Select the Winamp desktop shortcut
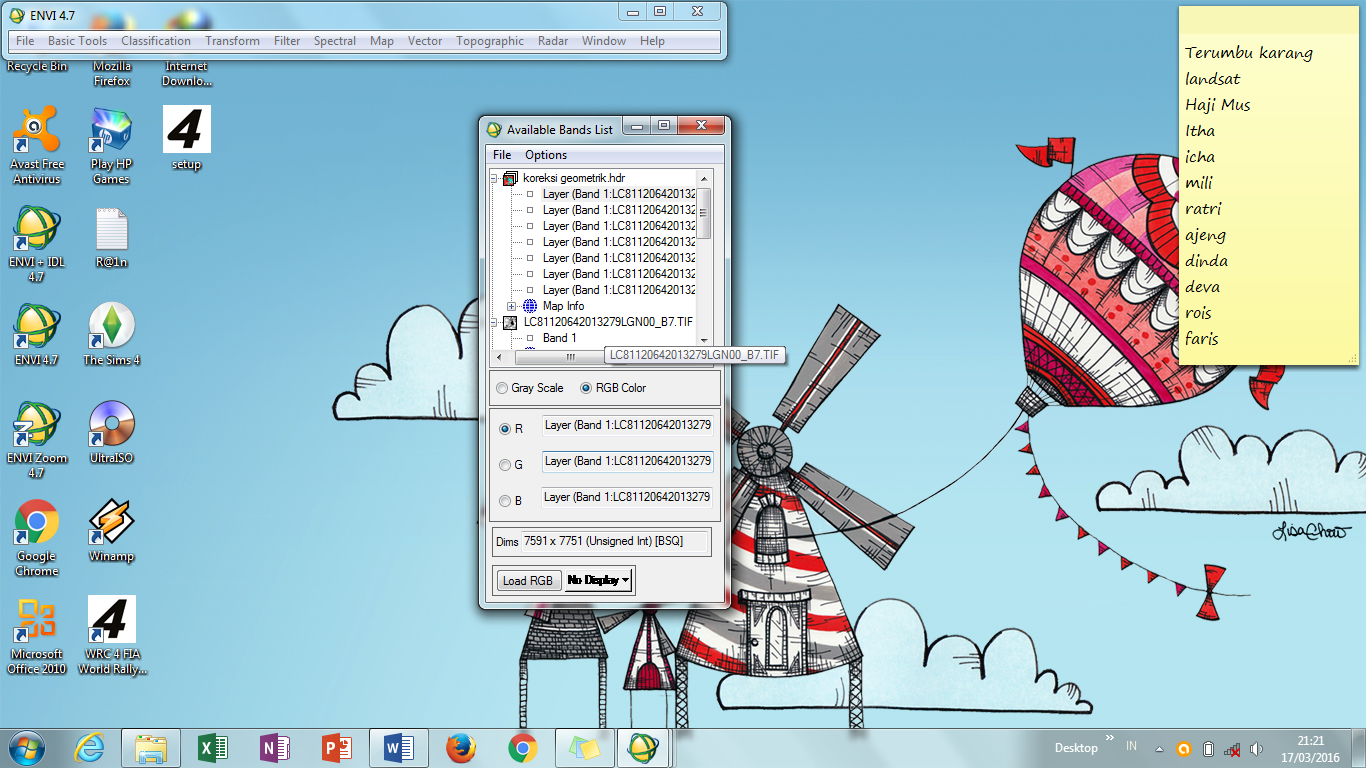 [112, 531]
